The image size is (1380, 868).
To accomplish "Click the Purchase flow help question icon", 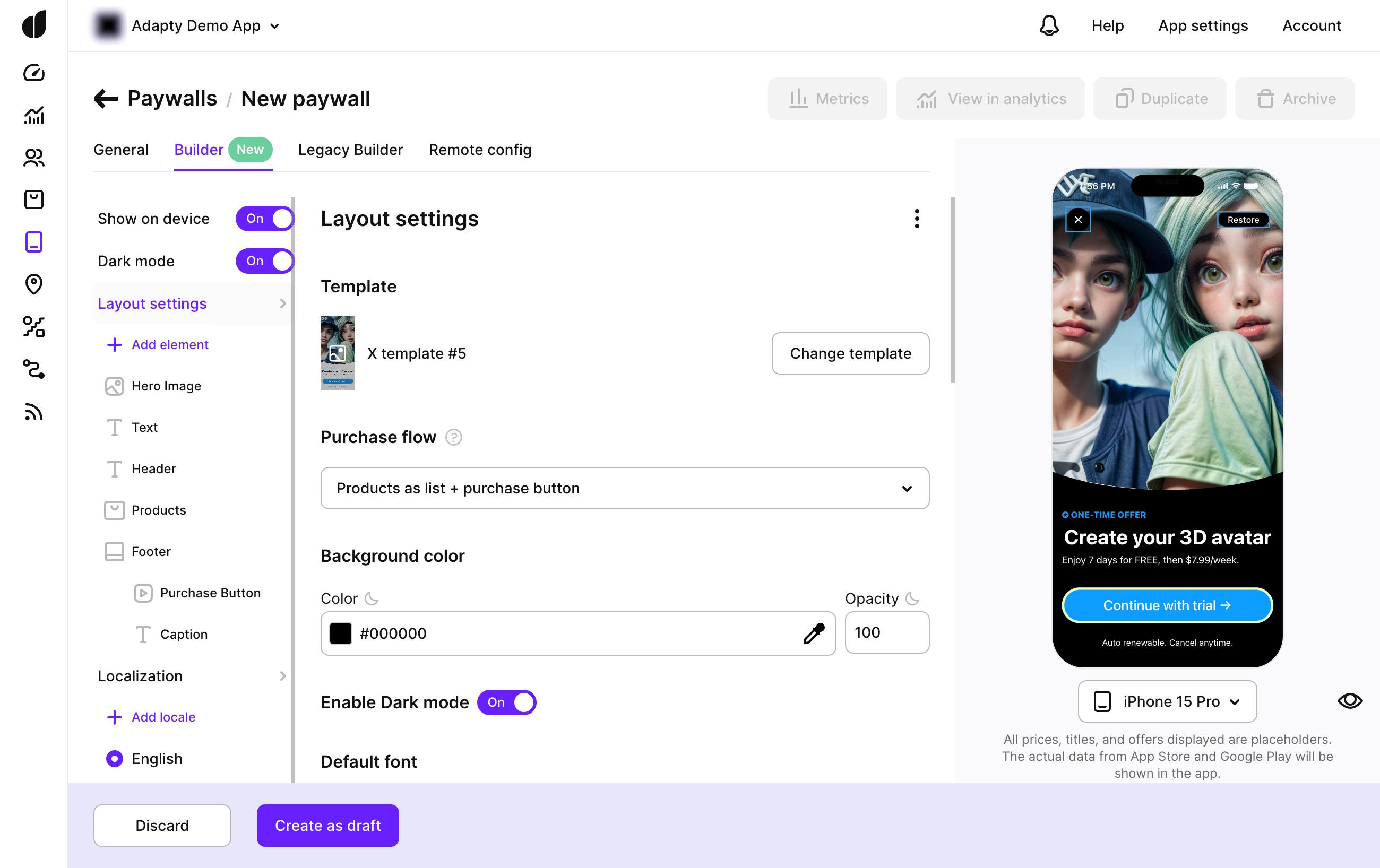I will pos(454,437).
